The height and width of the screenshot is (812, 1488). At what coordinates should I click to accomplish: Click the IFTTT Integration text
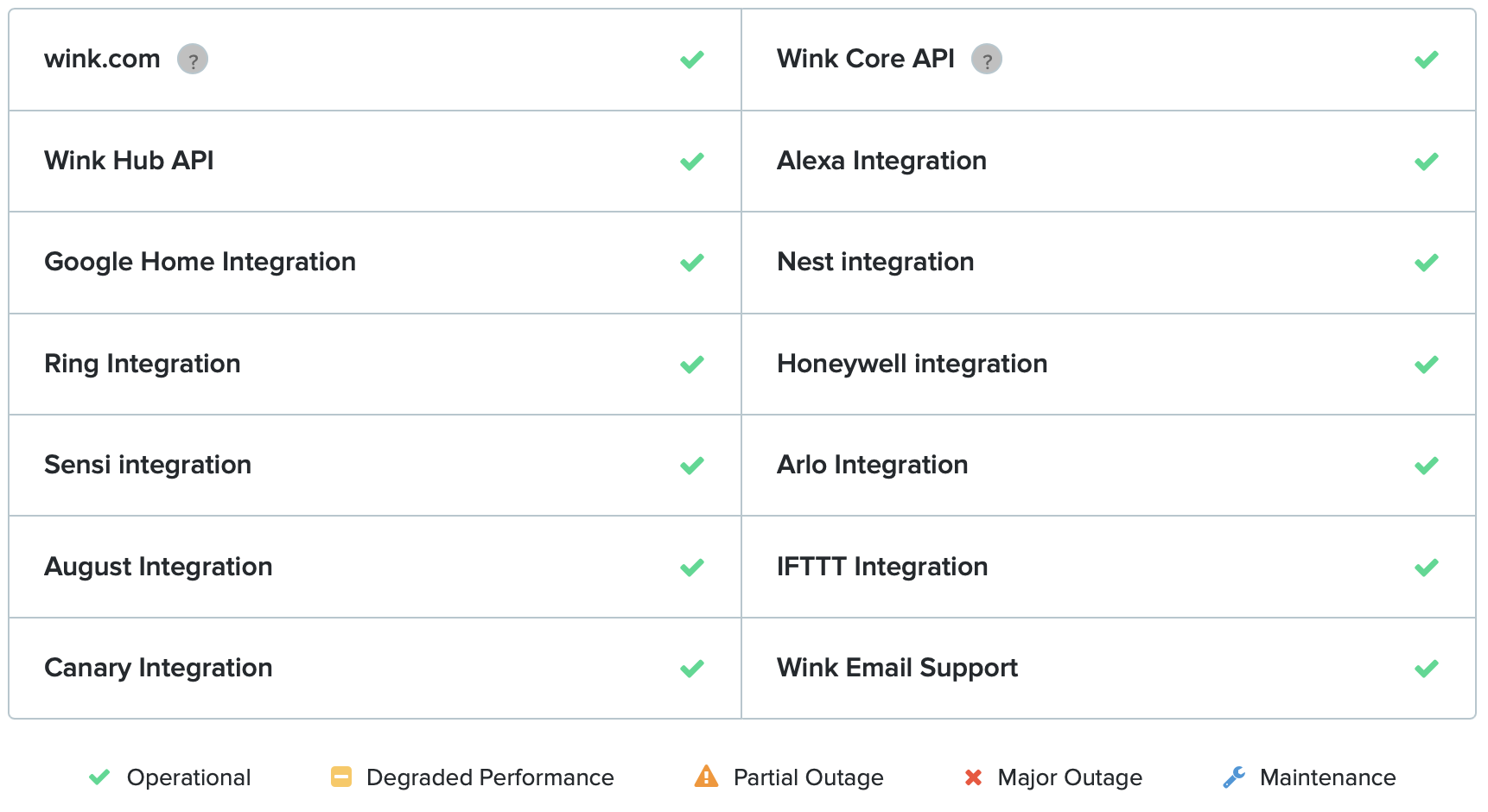point(882,567)
